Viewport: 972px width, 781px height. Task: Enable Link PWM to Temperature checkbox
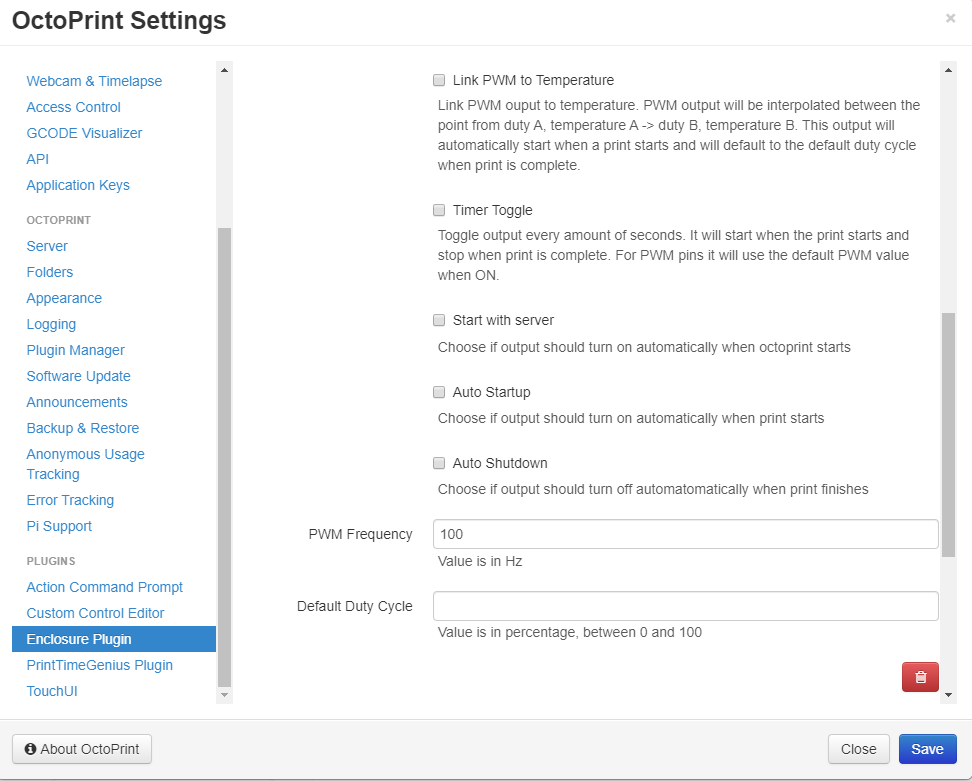pyautogui.click(x=439, y=80)
